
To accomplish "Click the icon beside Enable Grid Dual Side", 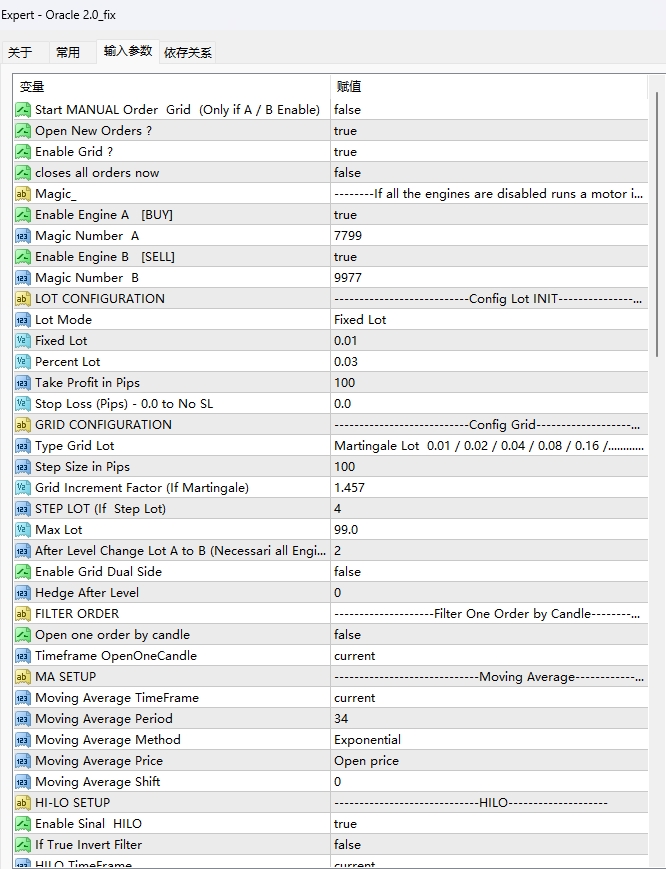I will point(23,572).
